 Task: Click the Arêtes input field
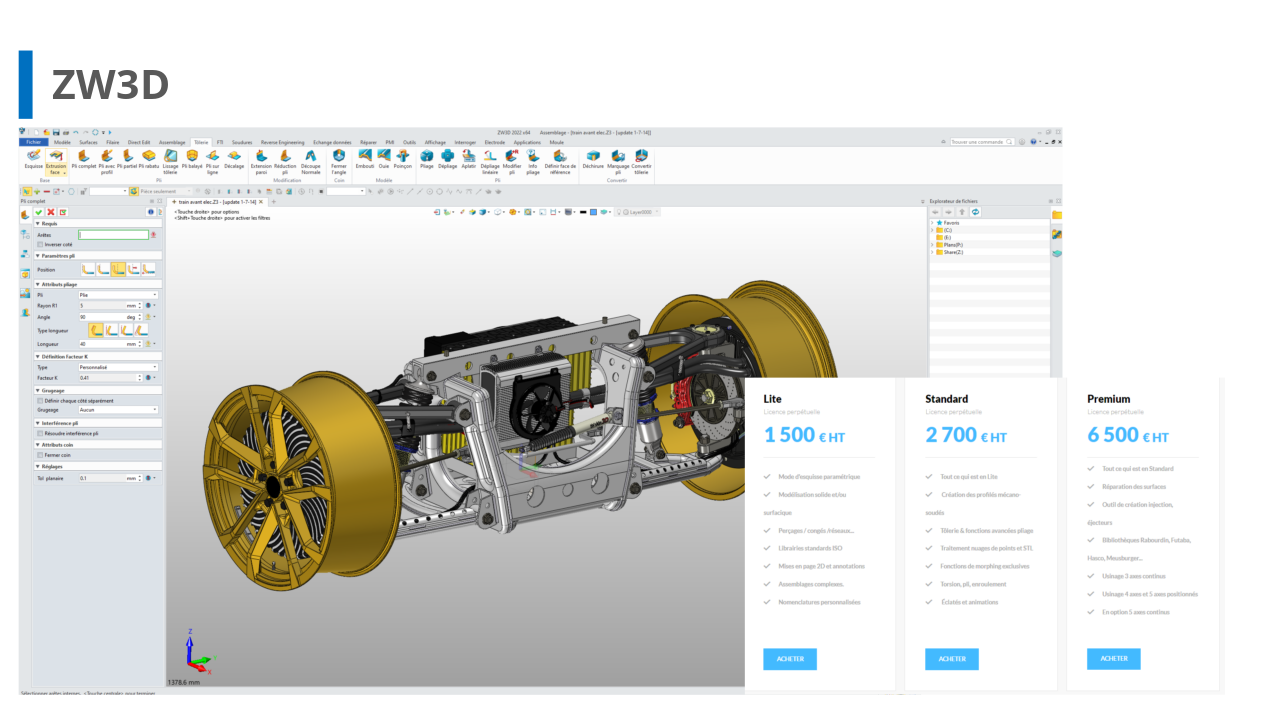(x=113, y=235)
